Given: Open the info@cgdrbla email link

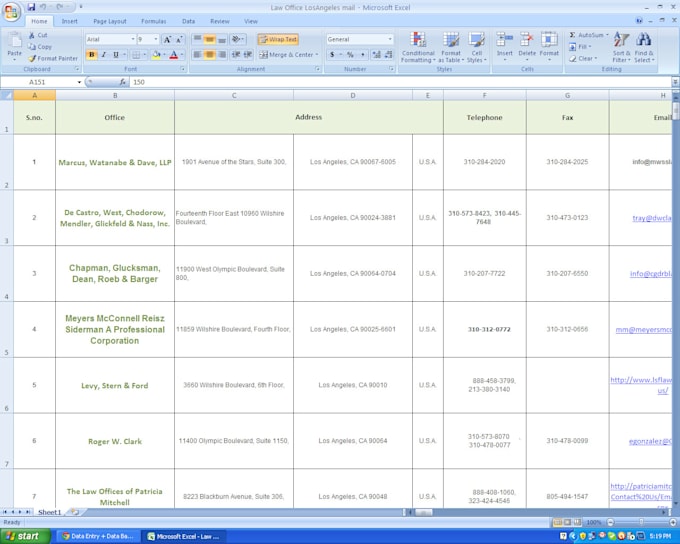Looking at the screenshot, I should [651, 274].
